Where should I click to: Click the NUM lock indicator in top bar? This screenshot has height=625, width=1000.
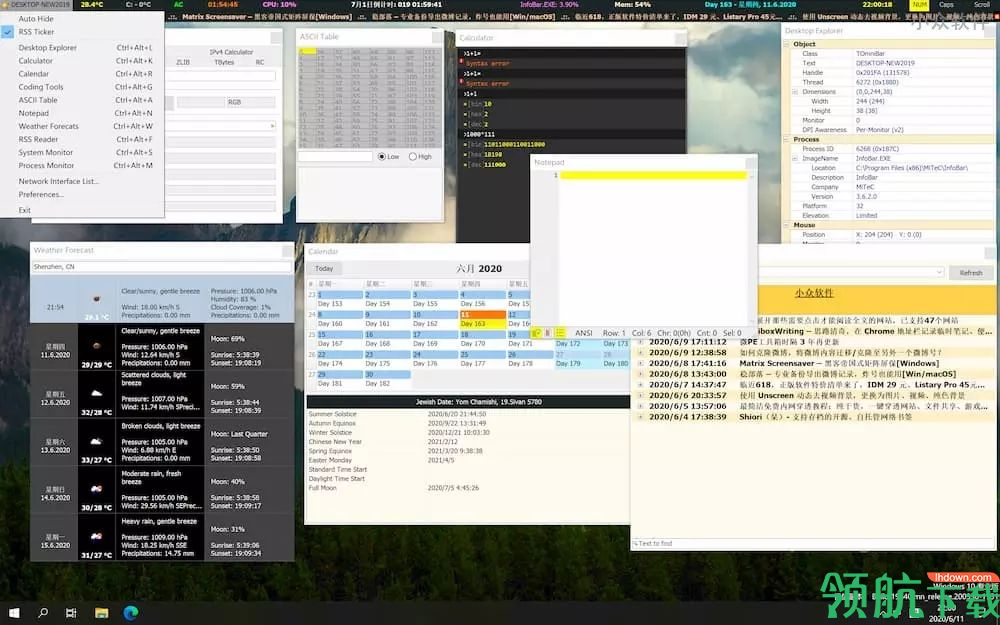coord(920,4)
